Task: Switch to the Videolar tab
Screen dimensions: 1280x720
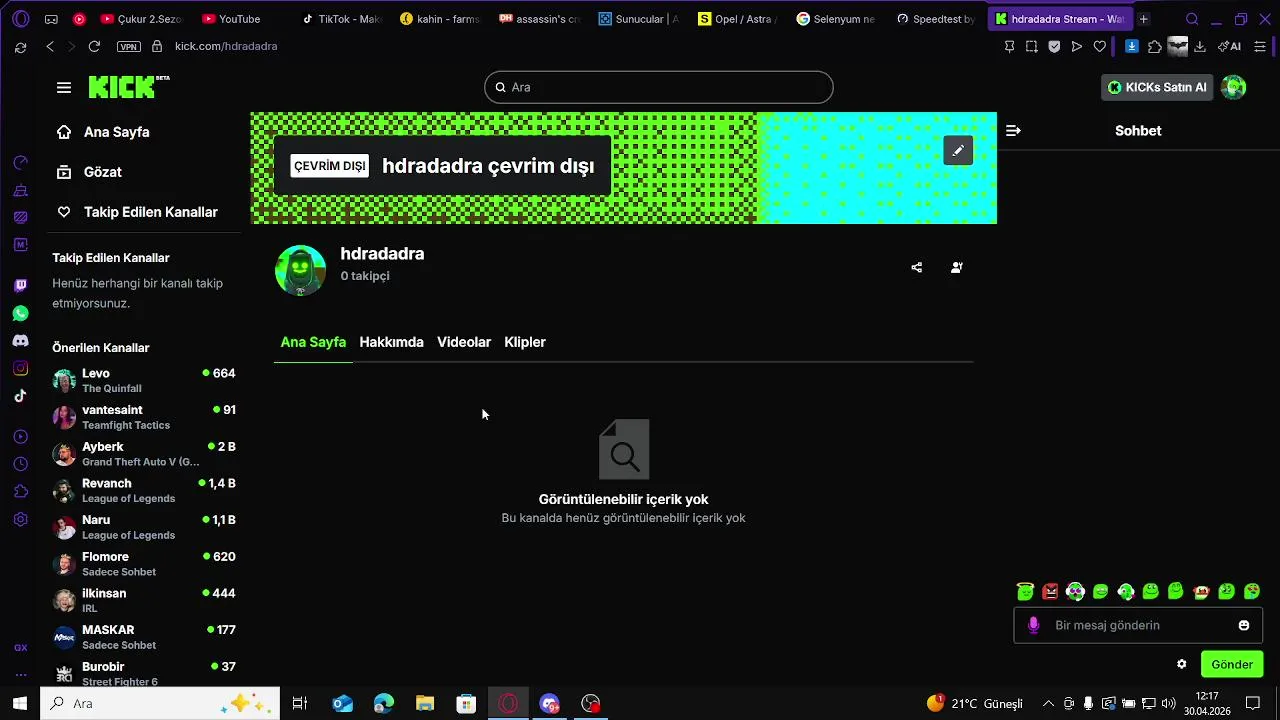Action: (x=464, y=342)
